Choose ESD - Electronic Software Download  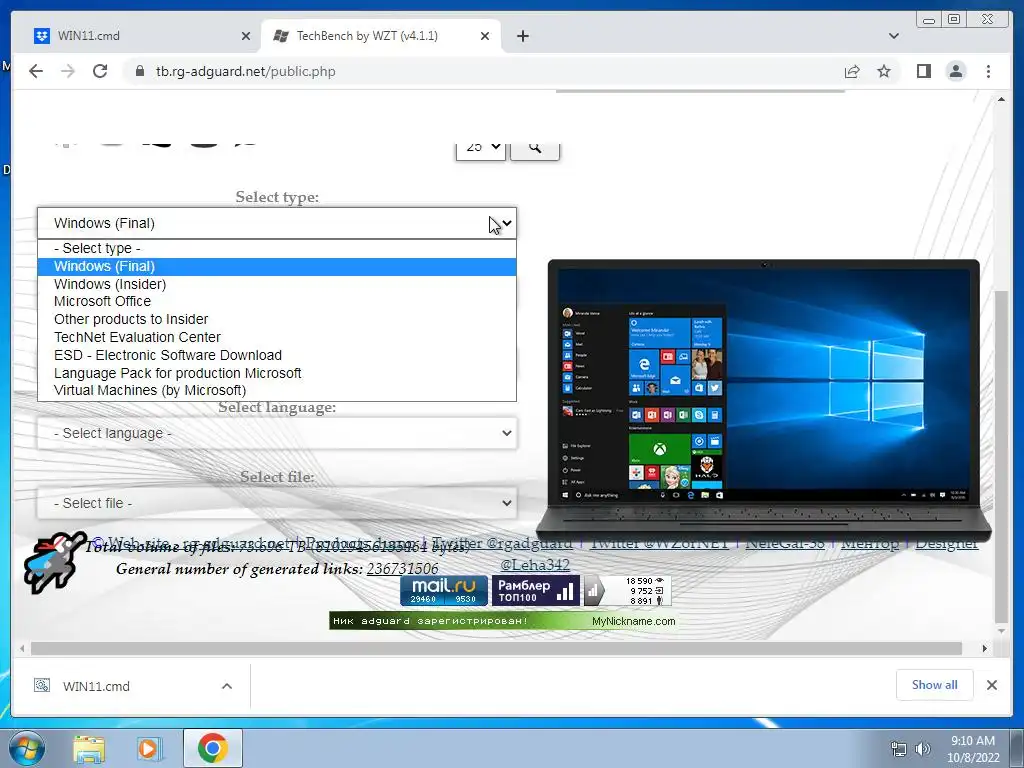click(x=277, y=355)
